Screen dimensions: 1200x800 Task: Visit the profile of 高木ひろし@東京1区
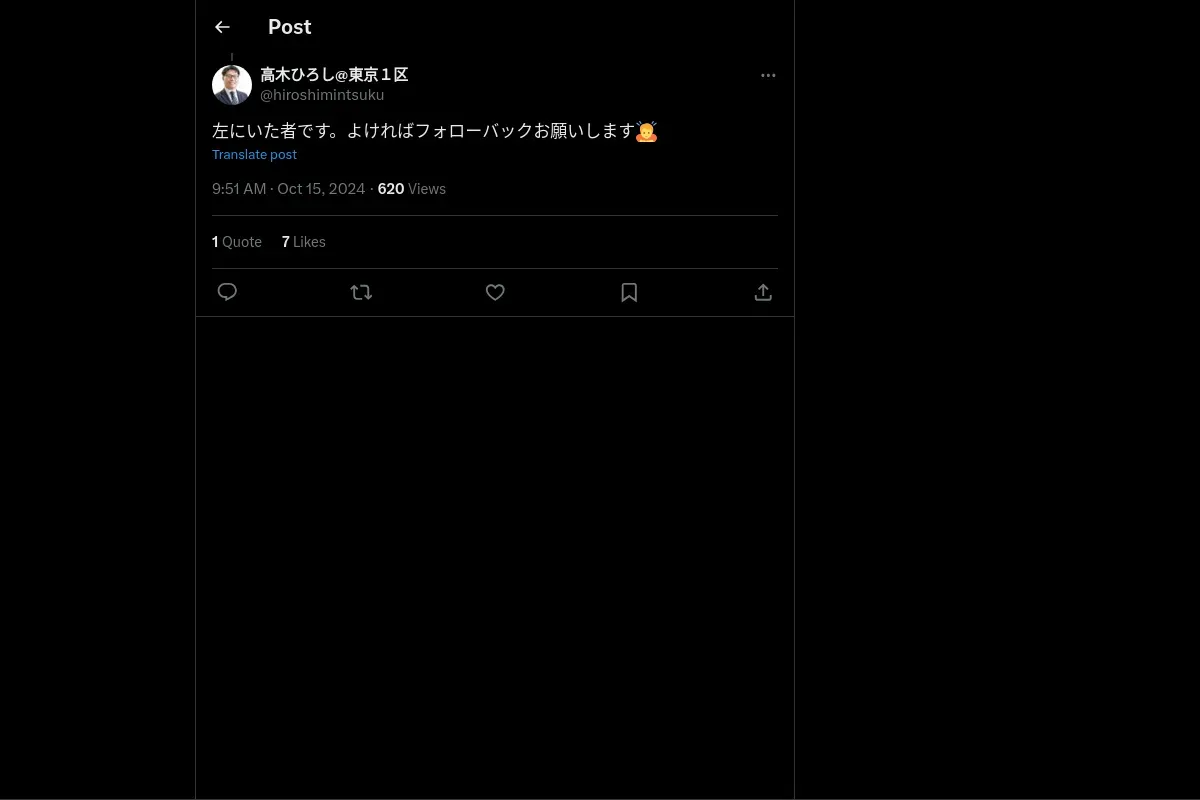coord(334,75)
